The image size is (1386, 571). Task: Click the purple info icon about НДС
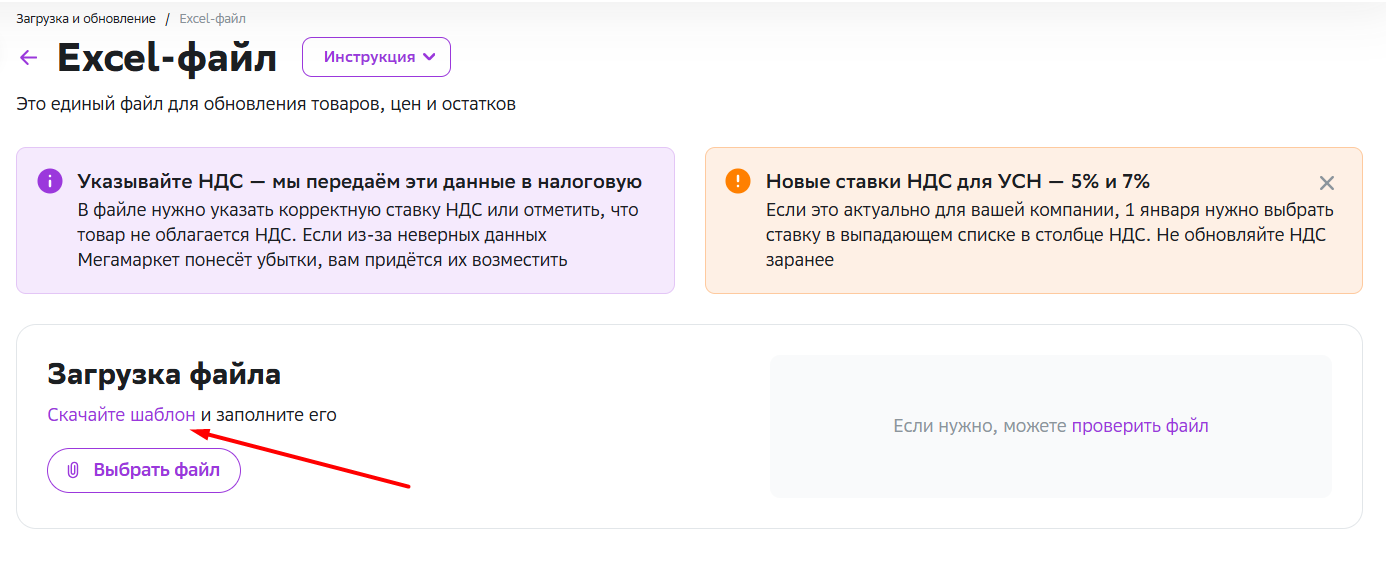tap(50, 181)
